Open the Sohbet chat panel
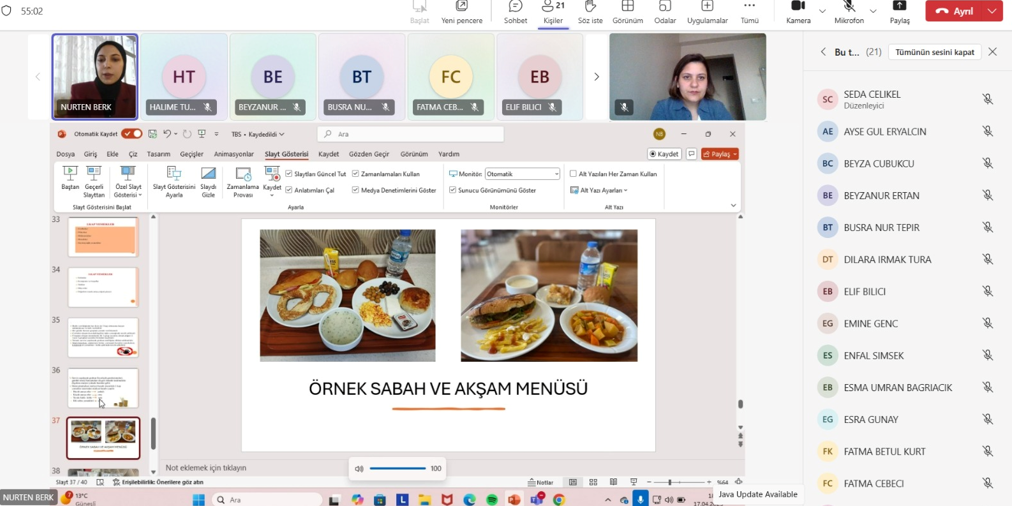Screen dimensions: 1018x506 tap(515, 8)
